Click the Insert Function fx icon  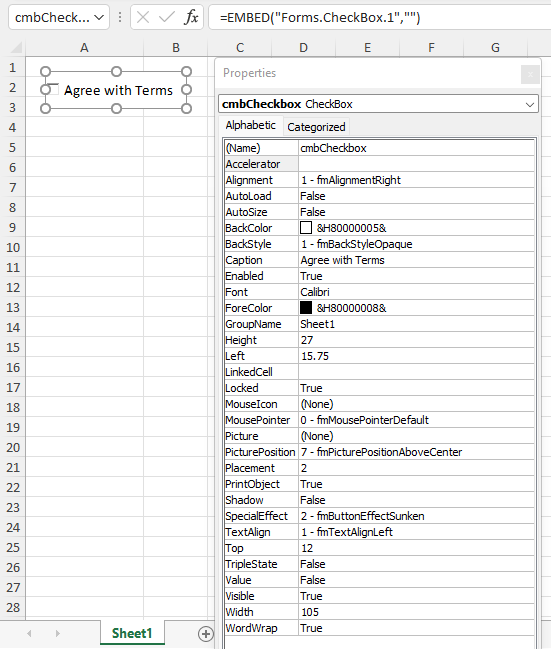pos(191,17)
